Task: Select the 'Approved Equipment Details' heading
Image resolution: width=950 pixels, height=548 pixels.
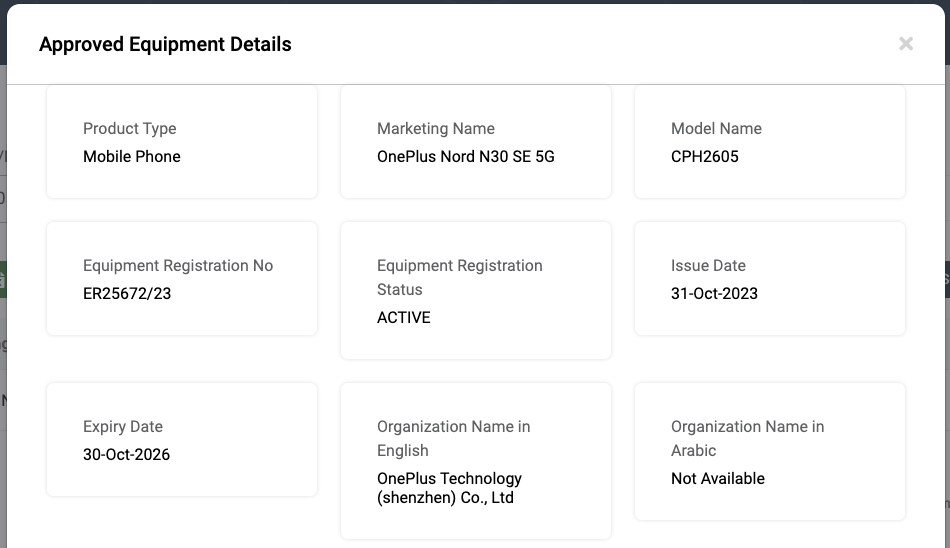Action: (165, 44)
